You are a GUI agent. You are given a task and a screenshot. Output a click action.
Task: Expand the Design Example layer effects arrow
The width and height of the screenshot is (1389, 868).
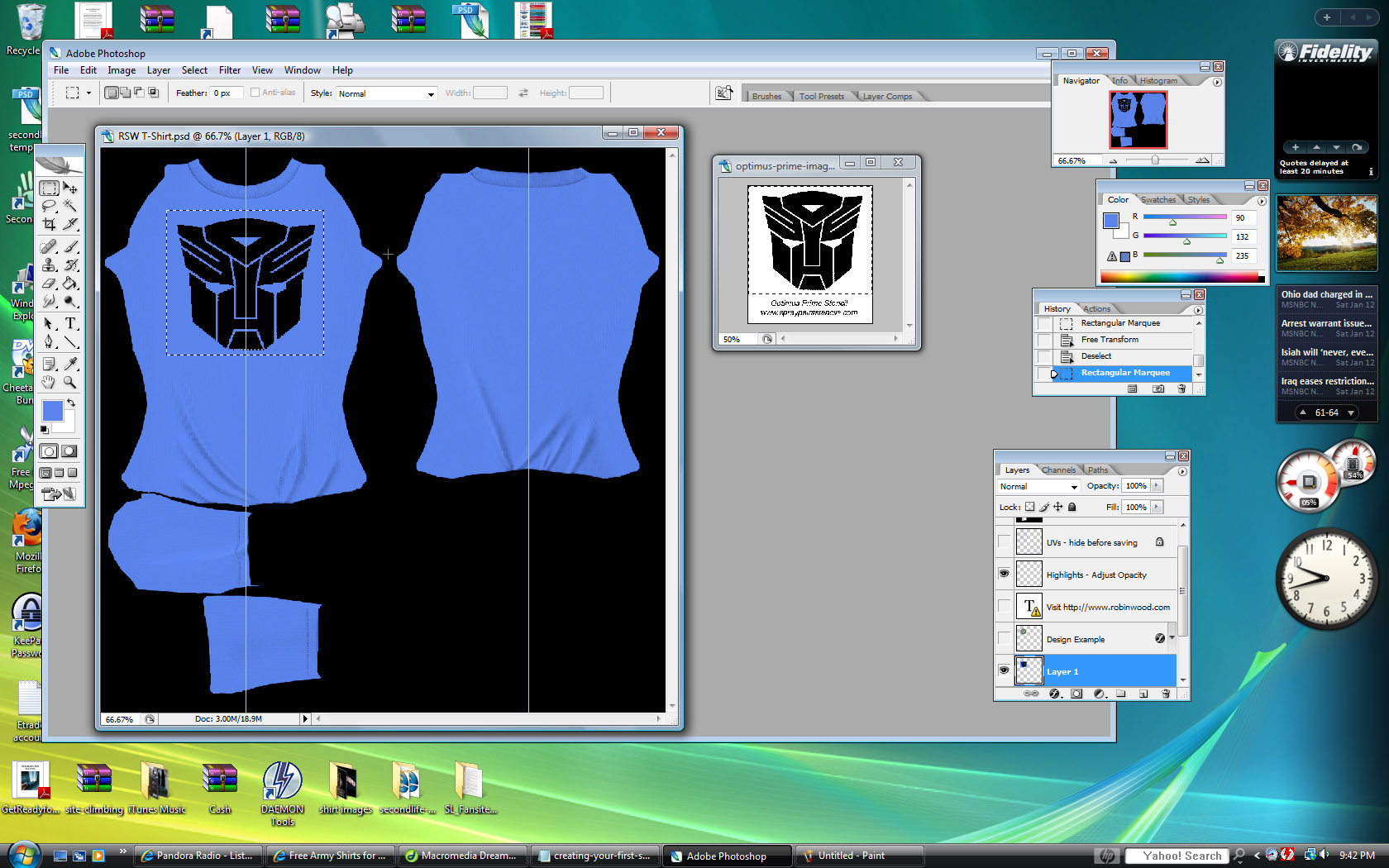pos(1172,638)
